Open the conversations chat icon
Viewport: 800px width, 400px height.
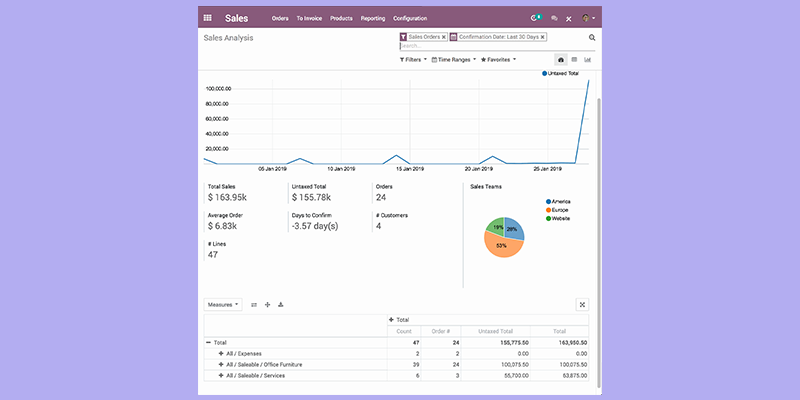[x=554, y=18]
